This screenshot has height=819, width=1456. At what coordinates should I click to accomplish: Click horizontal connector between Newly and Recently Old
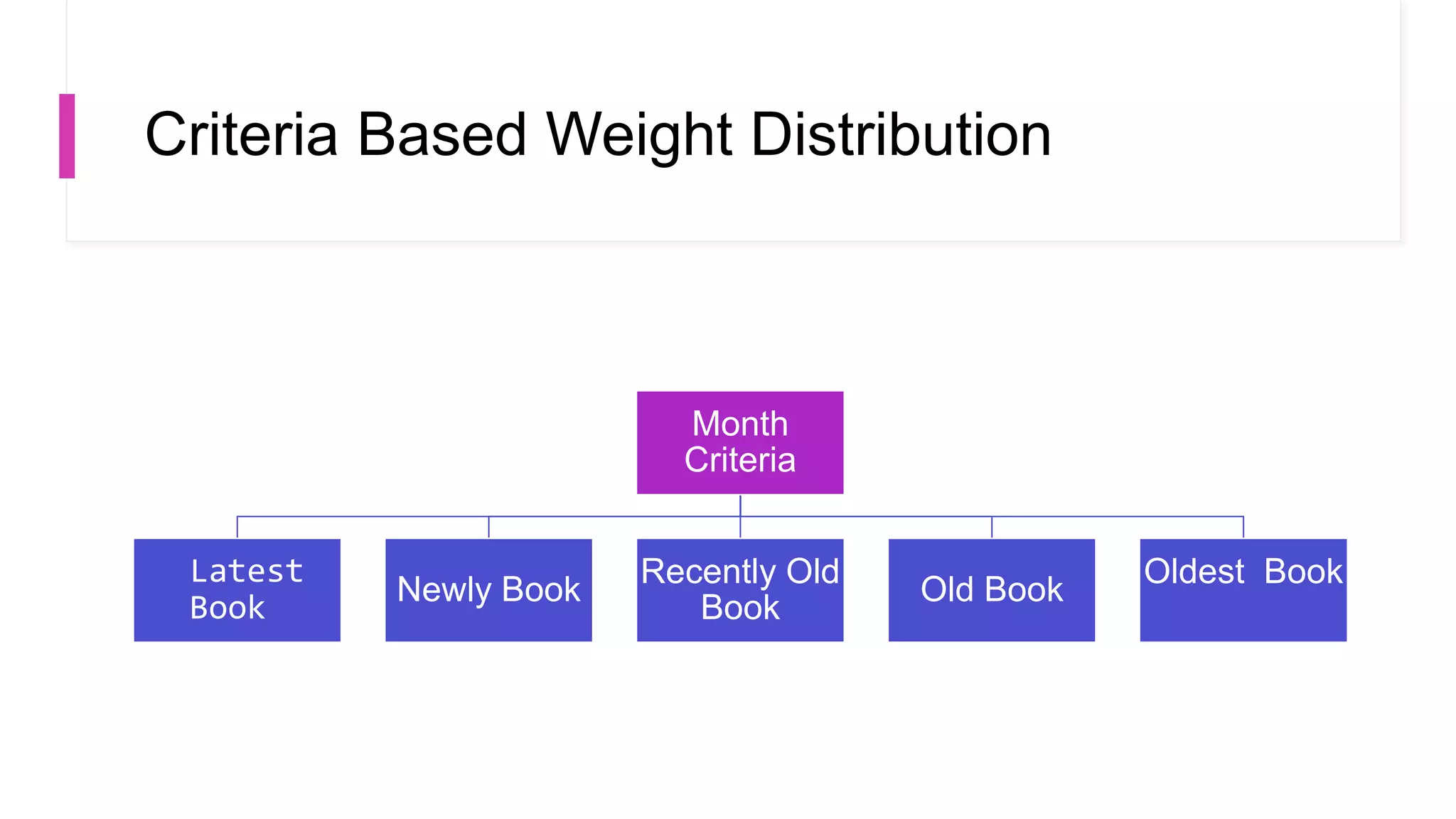click(615, 516)
